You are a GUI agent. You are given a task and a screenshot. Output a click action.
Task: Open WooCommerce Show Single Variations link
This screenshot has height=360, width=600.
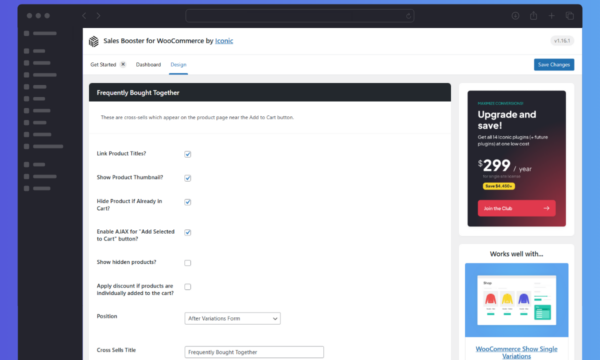[x=516, y=352]
